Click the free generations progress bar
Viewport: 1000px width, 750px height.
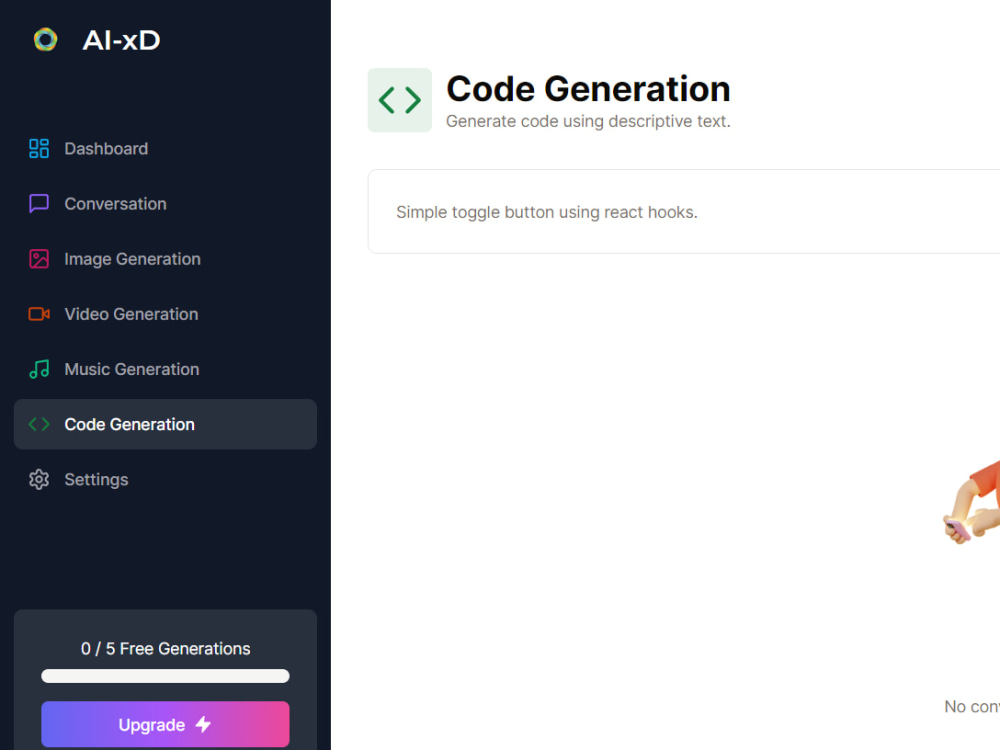165,676
